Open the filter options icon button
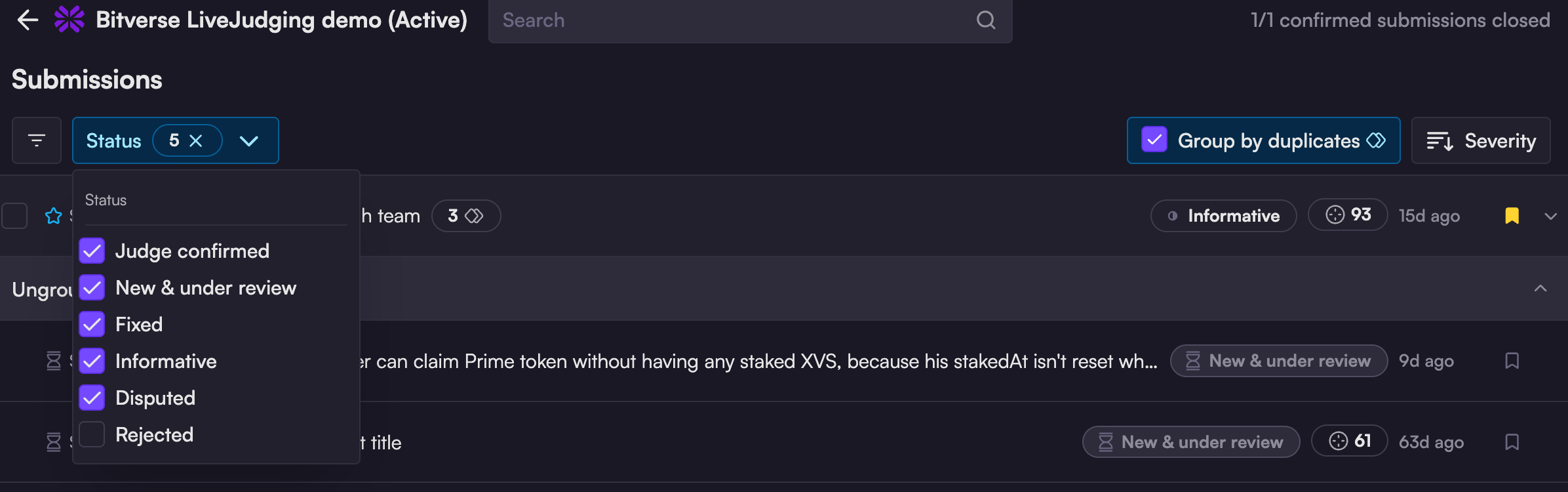1568x492 pixels. point(37,140)
